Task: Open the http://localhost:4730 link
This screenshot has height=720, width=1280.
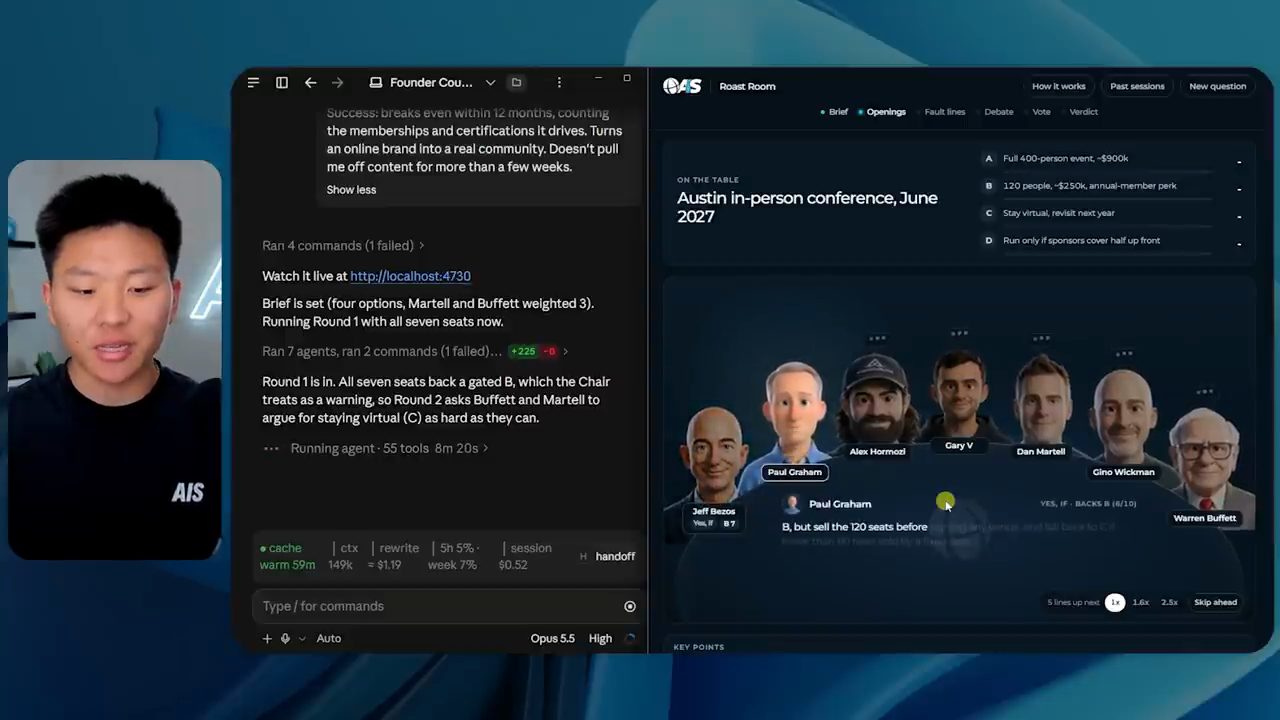Action: (410, 276)
